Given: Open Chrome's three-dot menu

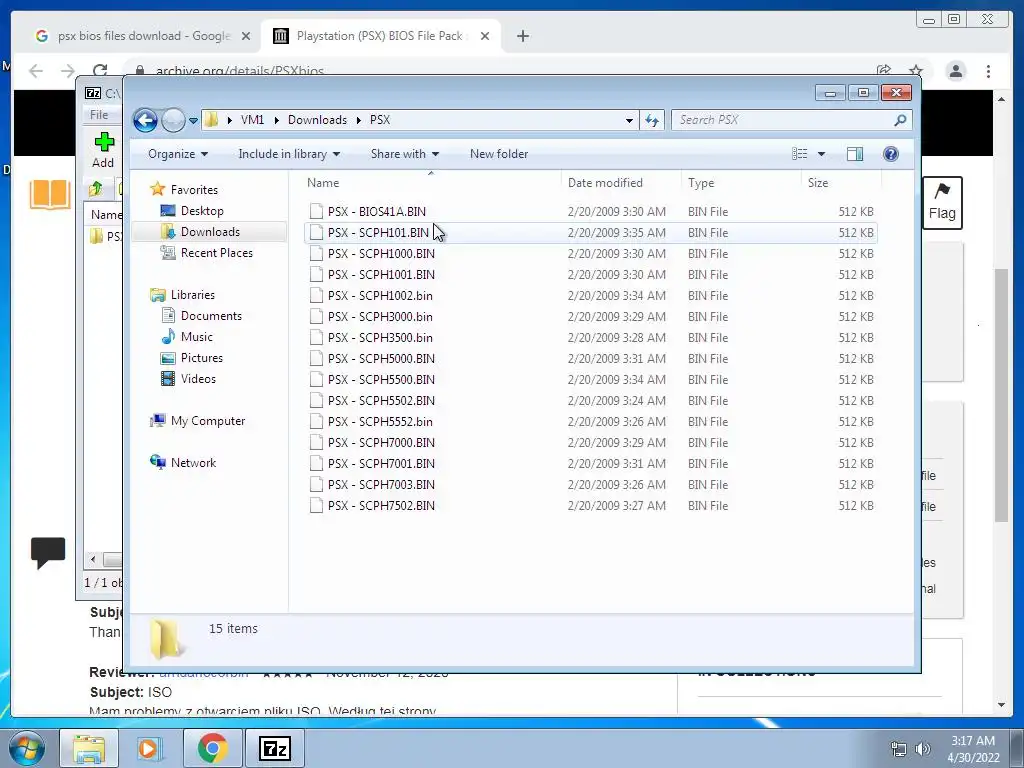Looking at the screenshot, I should [x=988, y=71].
